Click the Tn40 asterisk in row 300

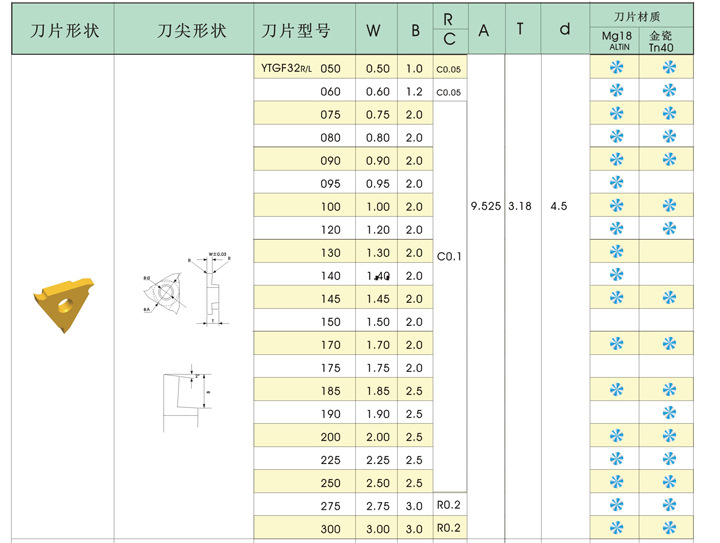click(669, 528)
